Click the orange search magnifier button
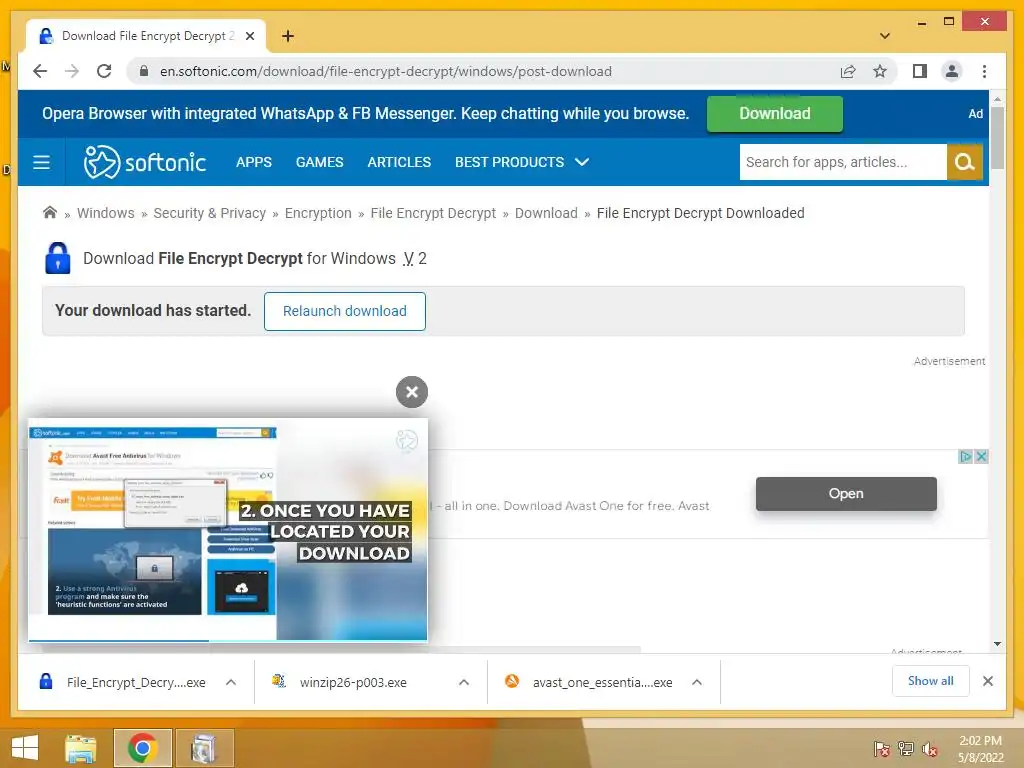 point(965,162)
